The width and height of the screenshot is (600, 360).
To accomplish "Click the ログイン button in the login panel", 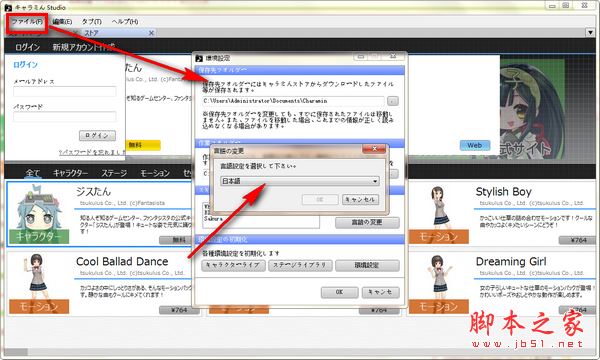I will click(97, 135).
